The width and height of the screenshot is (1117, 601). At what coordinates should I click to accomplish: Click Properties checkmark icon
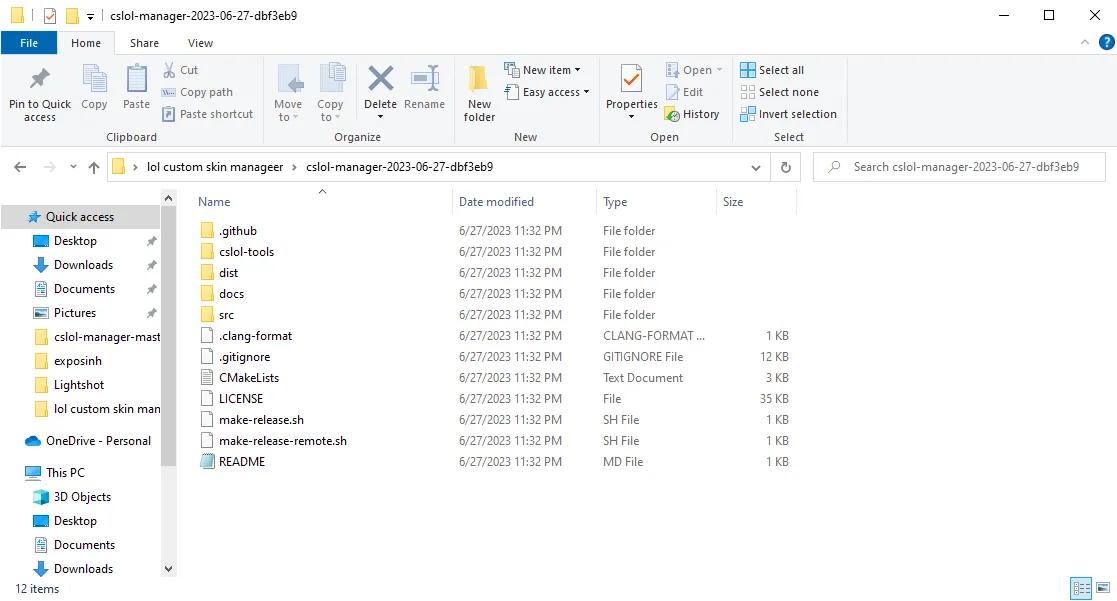coord(631,78)
